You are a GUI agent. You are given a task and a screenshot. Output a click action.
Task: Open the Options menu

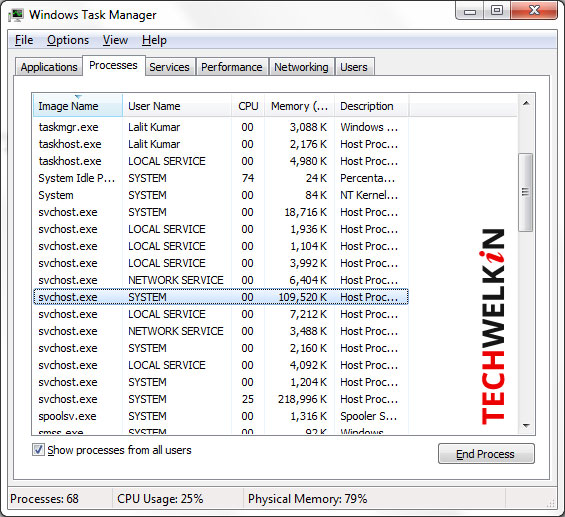click(x=68, y=40)
